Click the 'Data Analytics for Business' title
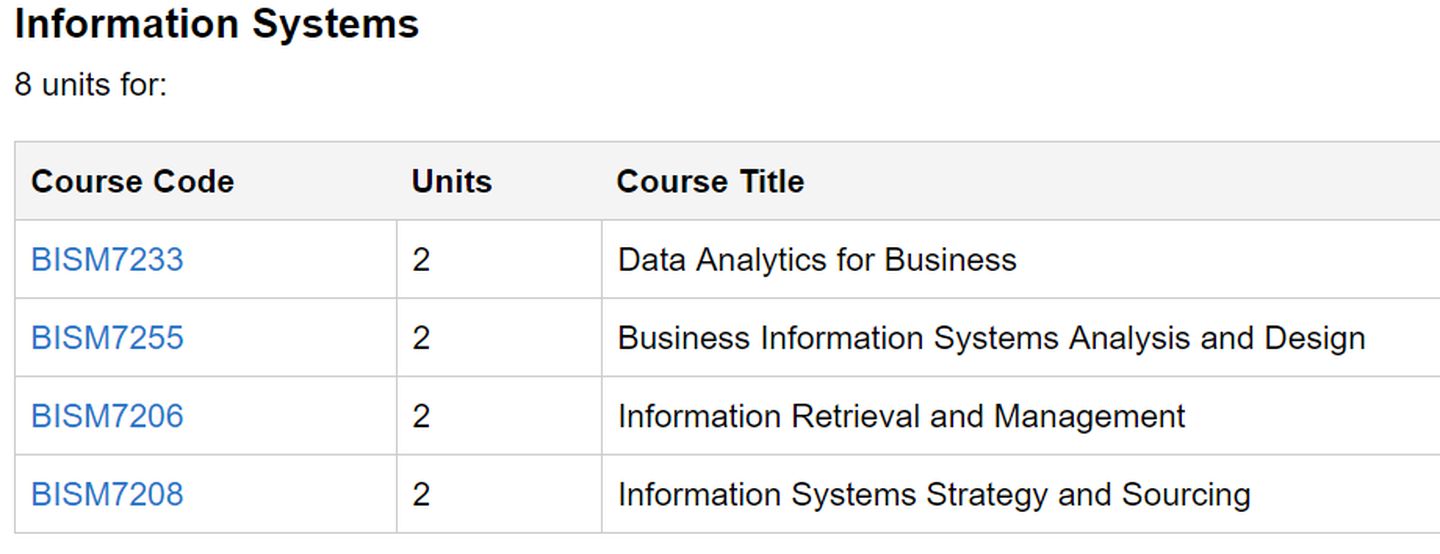This screenshot has height=554, width=1440. pos(817,260)
